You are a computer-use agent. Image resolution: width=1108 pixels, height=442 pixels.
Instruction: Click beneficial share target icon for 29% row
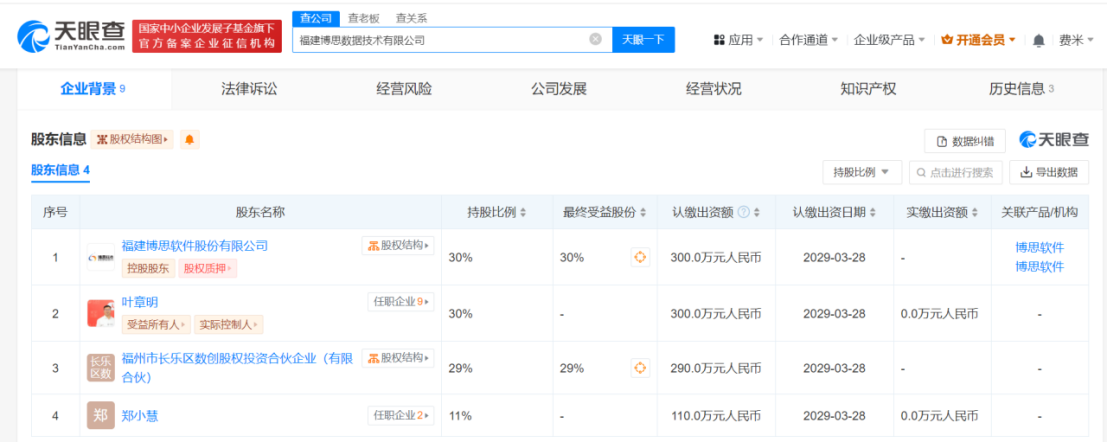pyautogui.click(x=640, y=369)
